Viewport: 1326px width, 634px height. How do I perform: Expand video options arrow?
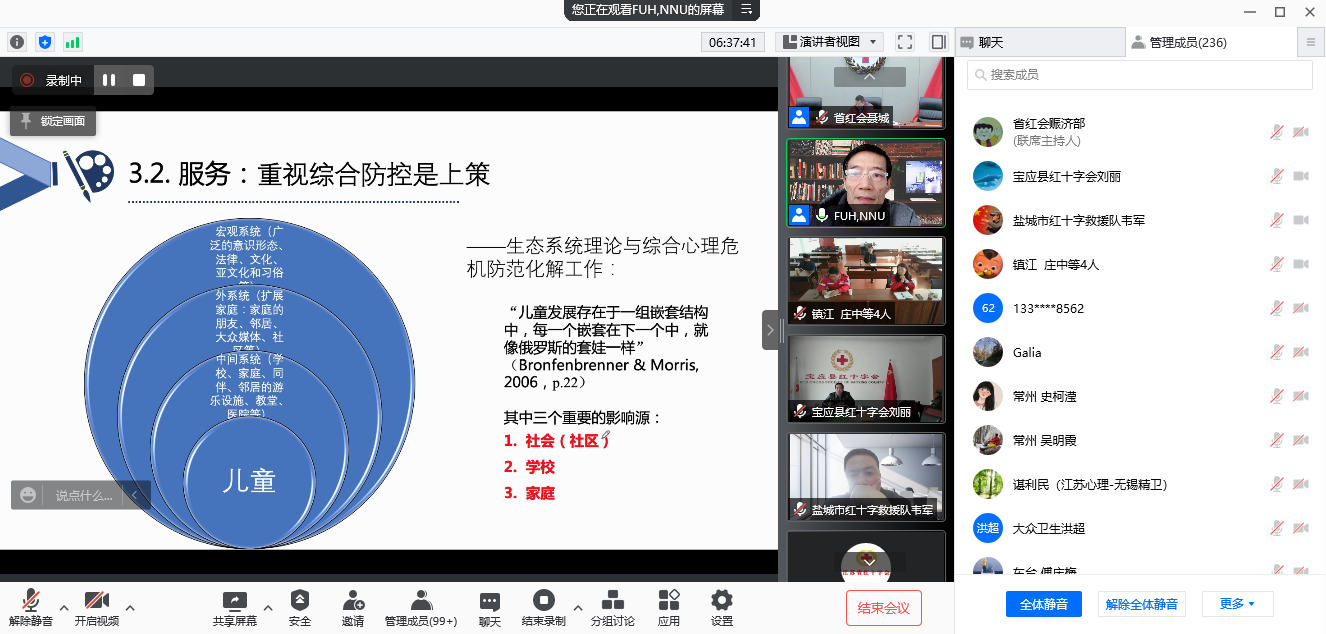(x=129, y=607)
